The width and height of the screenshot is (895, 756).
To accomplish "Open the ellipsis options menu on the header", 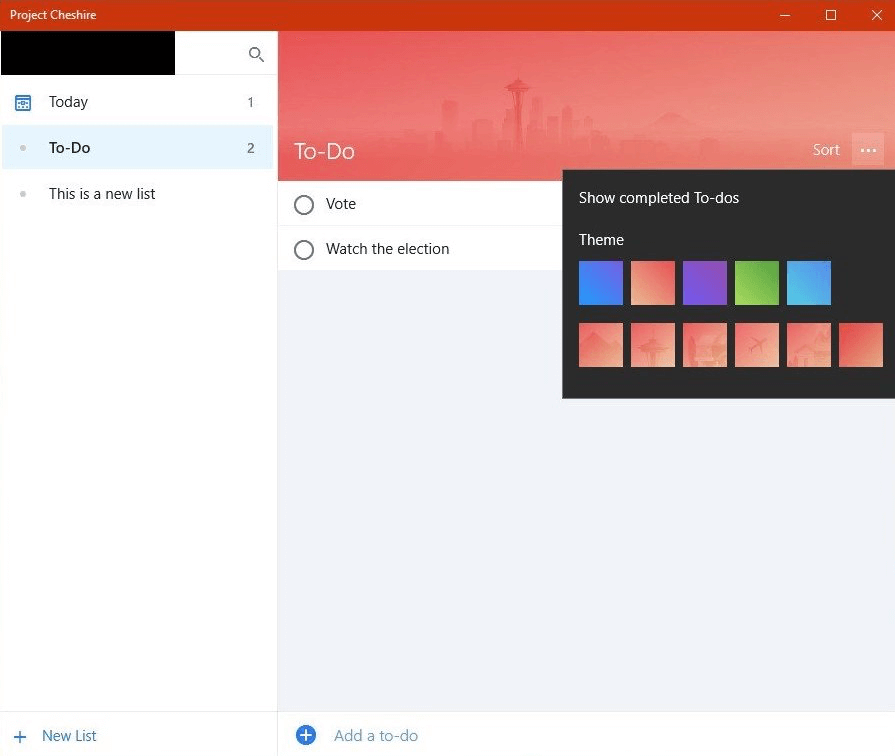I will [868, 150].
